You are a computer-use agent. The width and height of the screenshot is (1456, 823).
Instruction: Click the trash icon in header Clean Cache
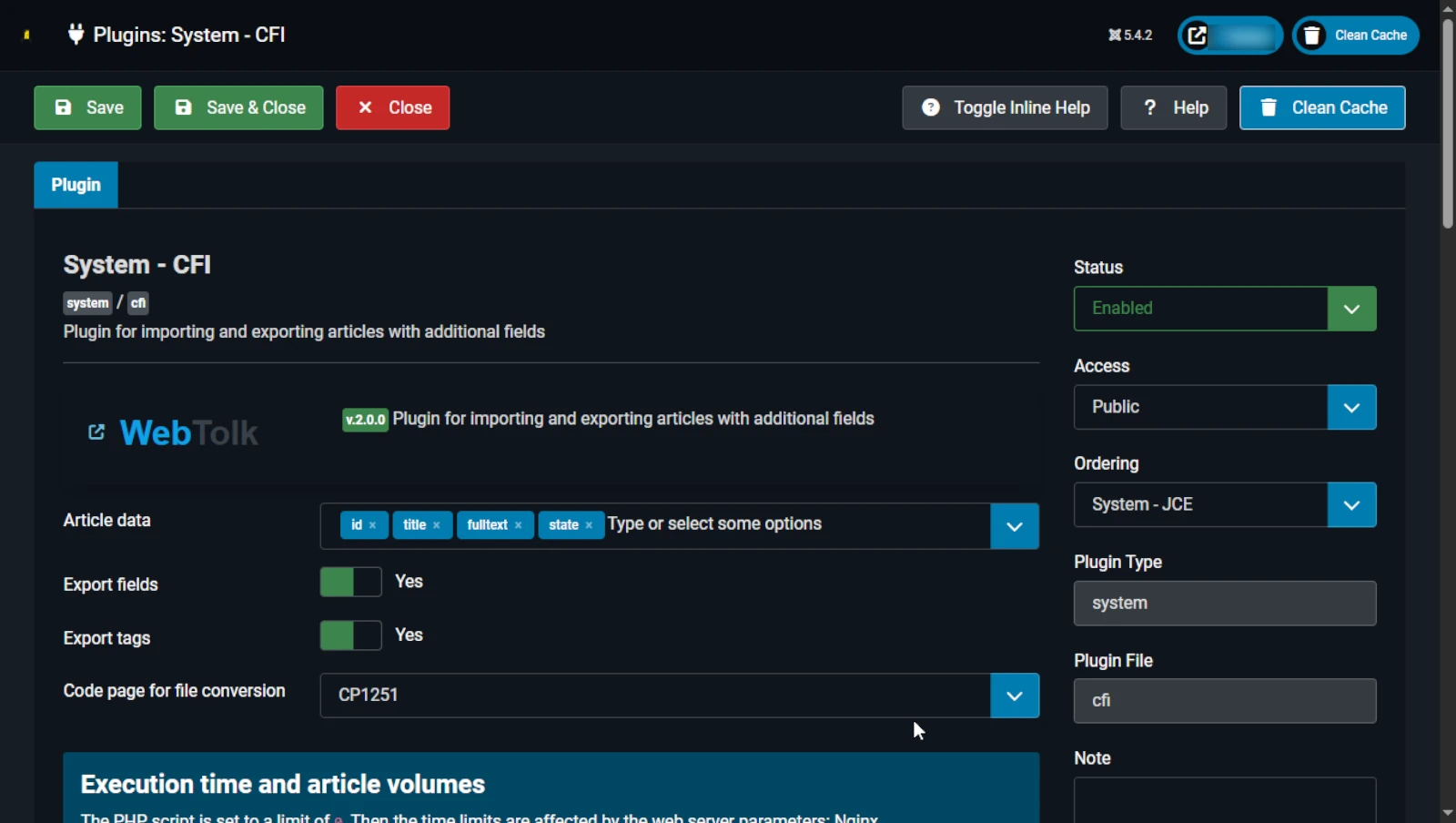point(1311,36)
